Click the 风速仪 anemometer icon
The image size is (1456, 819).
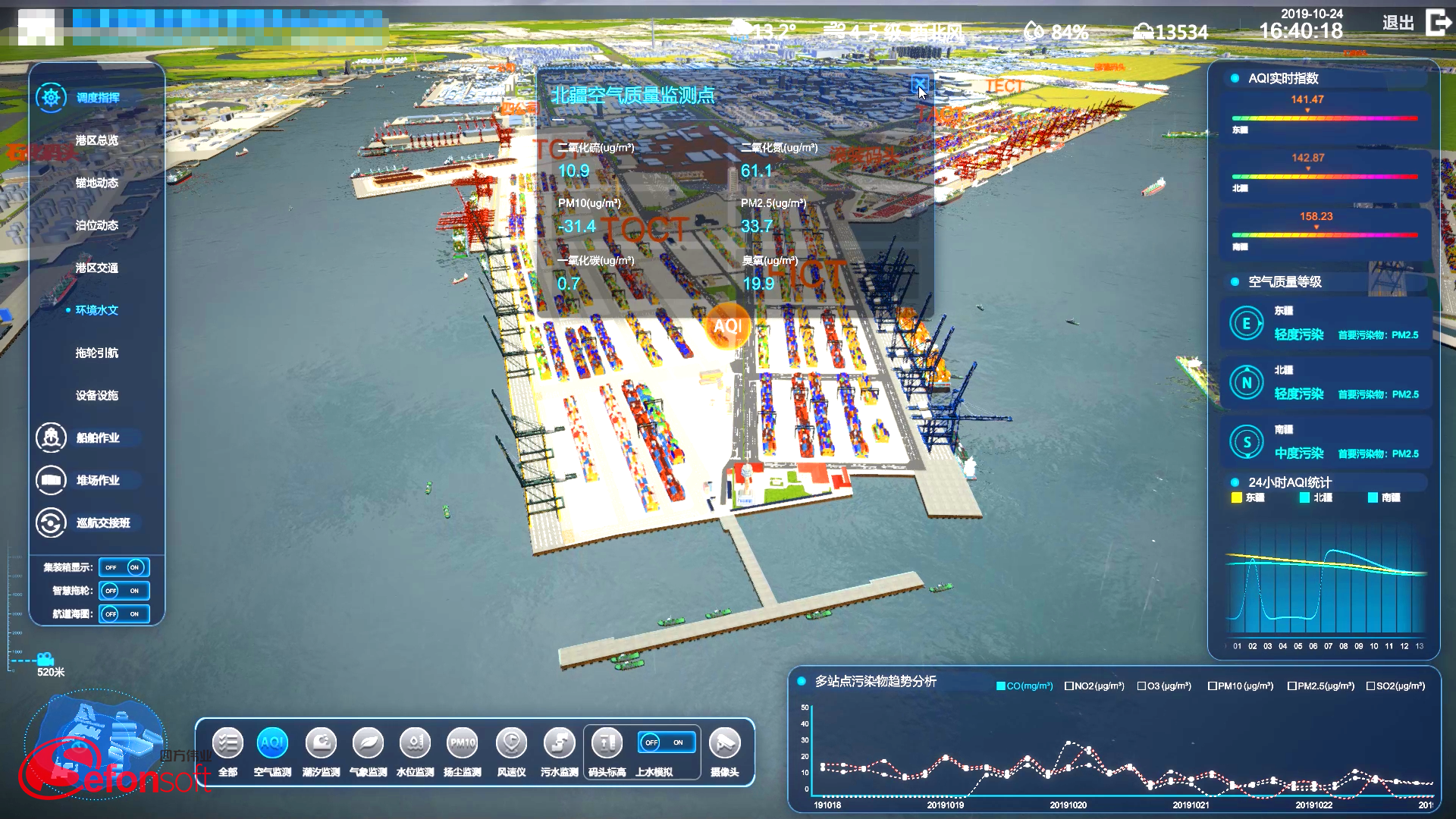click(x=511, y=743)
